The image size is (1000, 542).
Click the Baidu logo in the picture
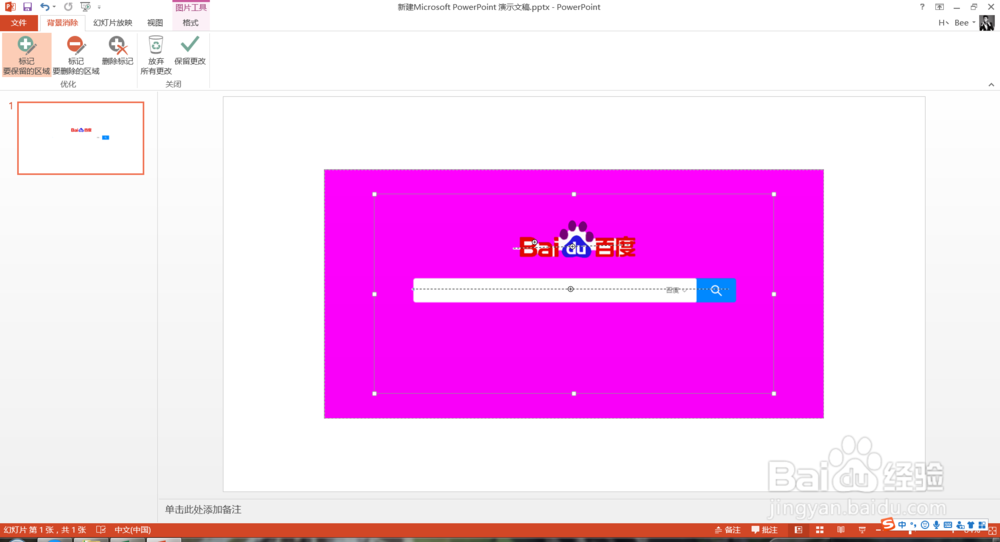click(x=577, y=240)
